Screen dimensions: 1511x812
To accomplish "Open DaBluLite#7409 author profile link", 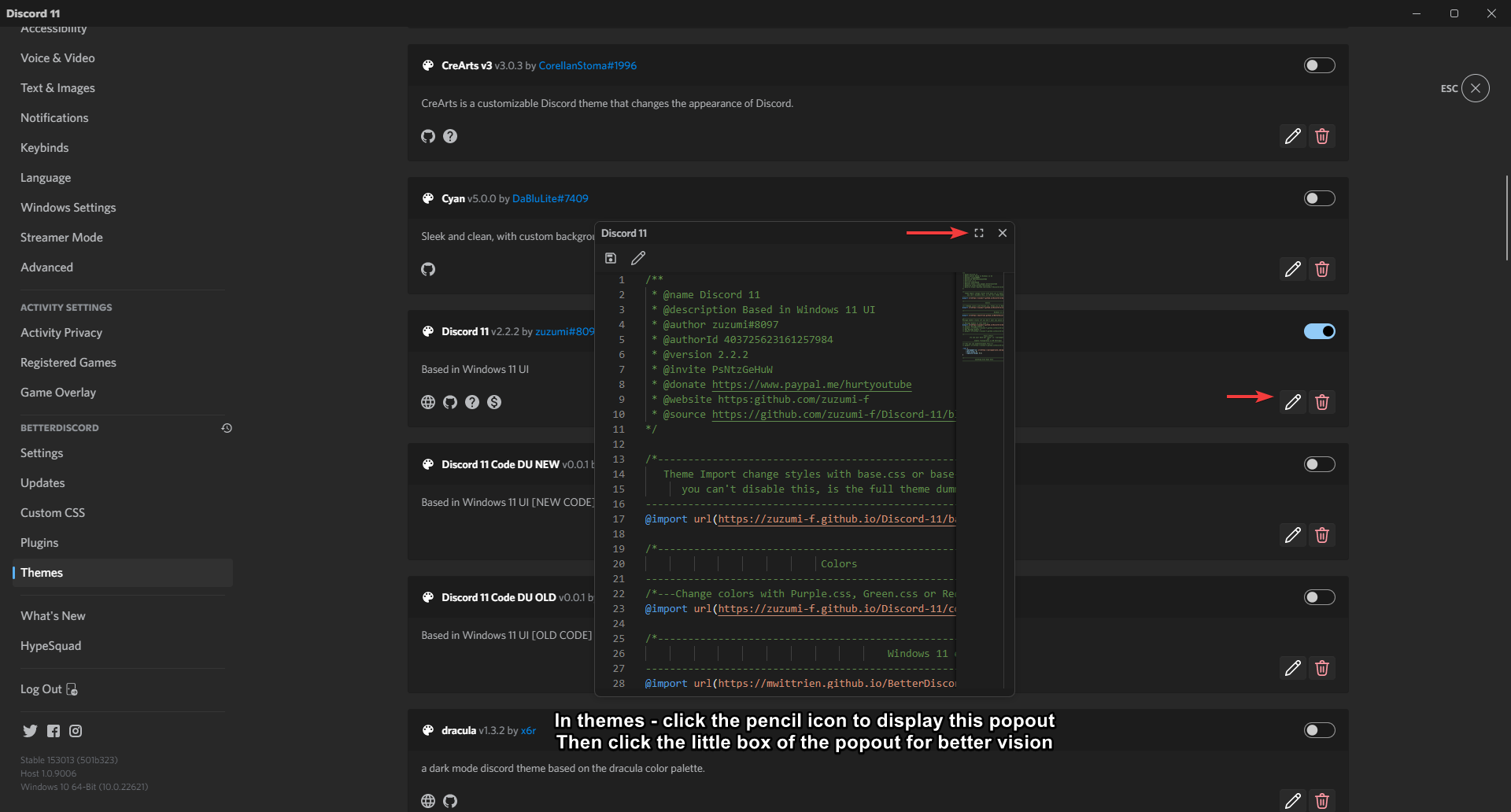I will (x=550, y=198).
